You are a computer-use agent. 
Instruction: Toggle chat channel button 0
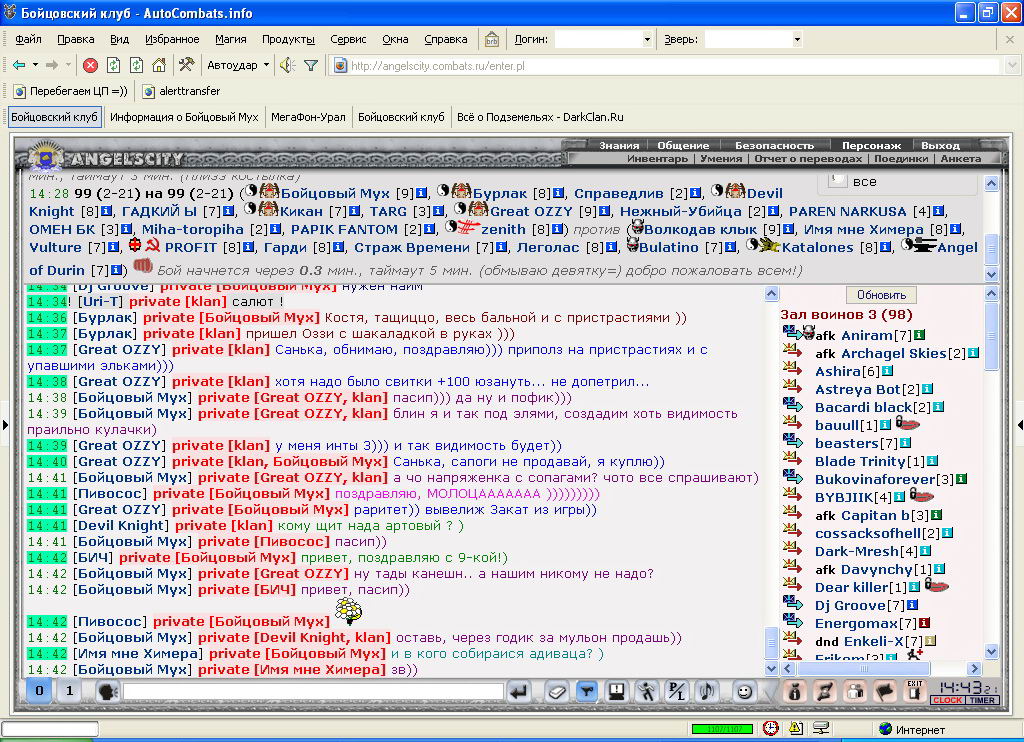point(39,690)
